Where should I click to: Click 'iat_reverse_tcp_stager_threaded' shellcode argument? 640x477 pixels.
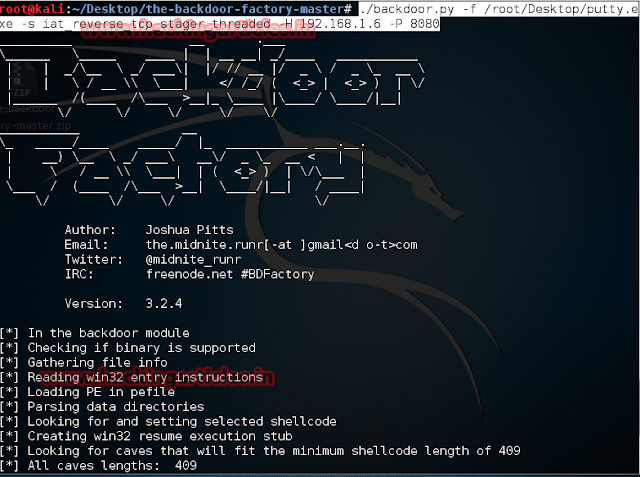click(156, 24)
